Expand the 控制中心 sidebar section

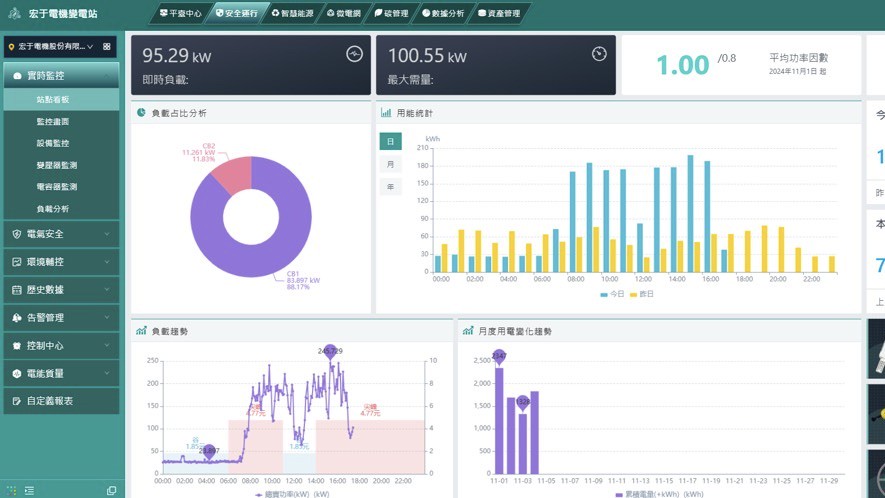(x=62, y=346)
